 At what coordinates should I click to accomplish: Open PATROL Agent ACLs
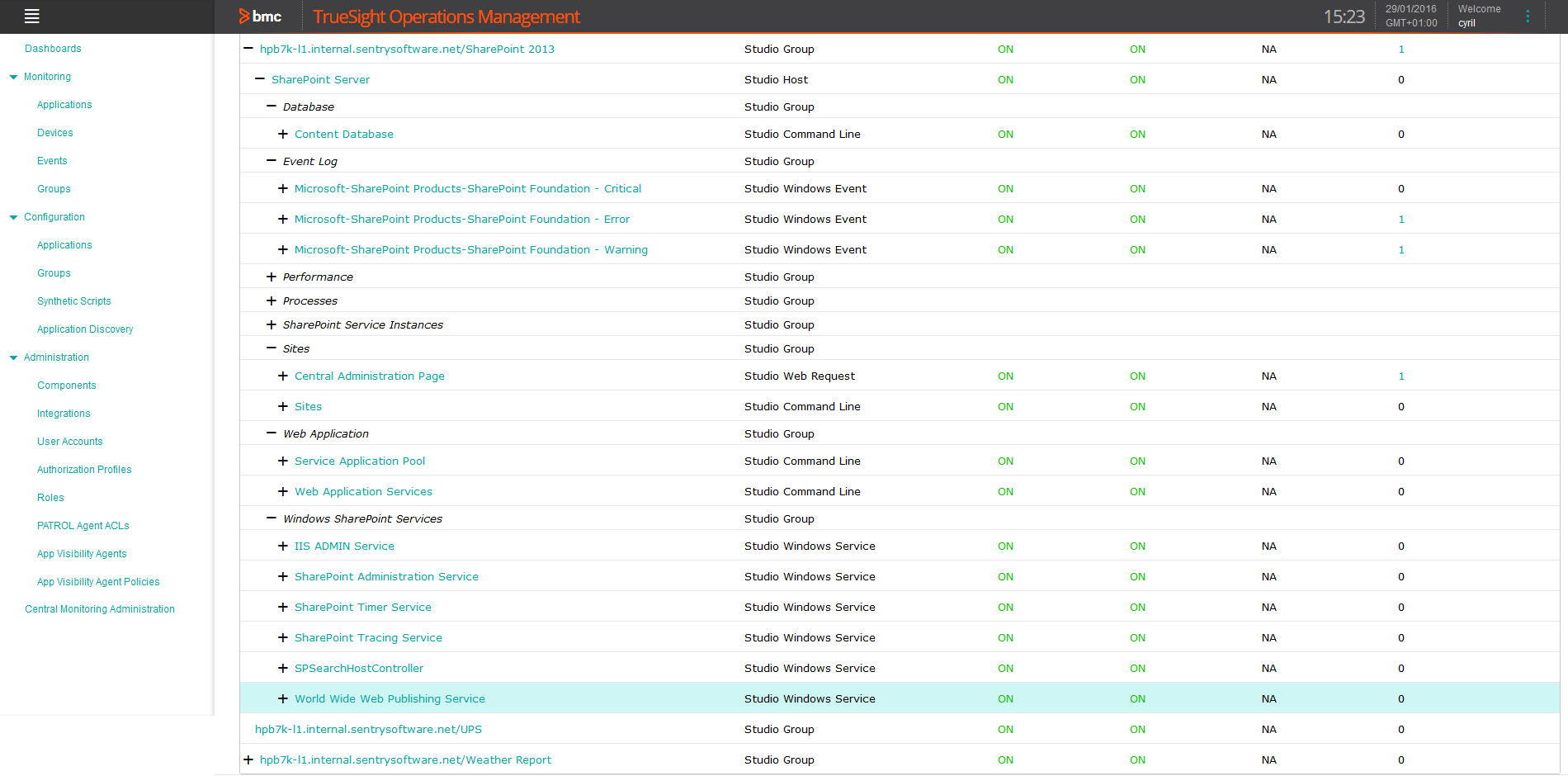[83, 526]
